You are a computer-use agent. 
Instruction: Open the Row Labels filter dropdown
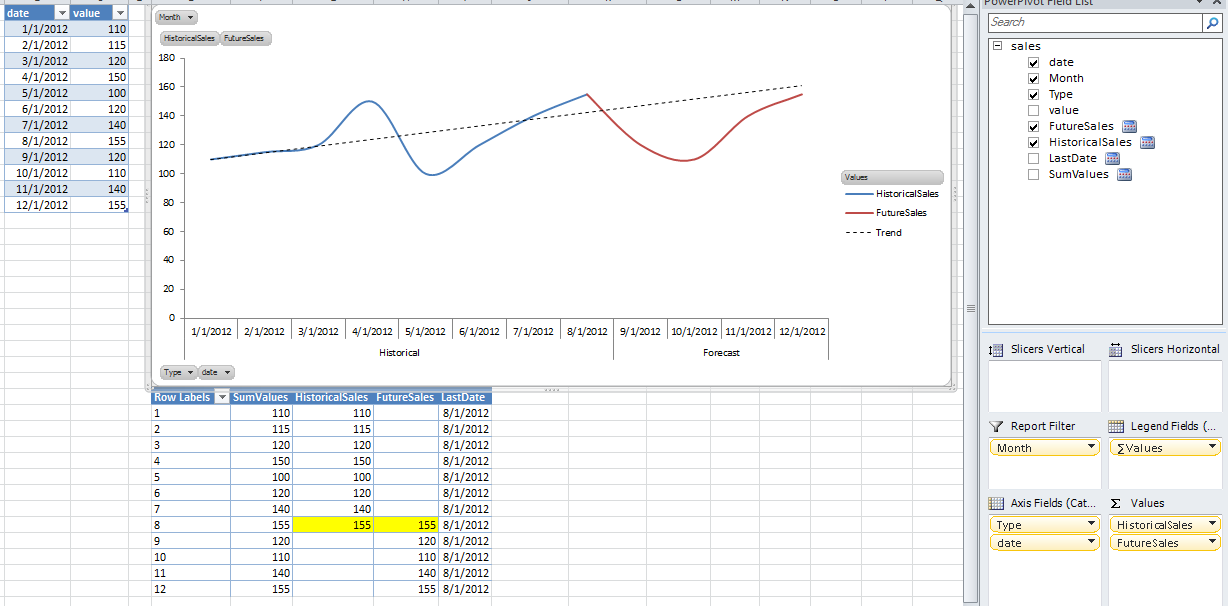[222, 397]
